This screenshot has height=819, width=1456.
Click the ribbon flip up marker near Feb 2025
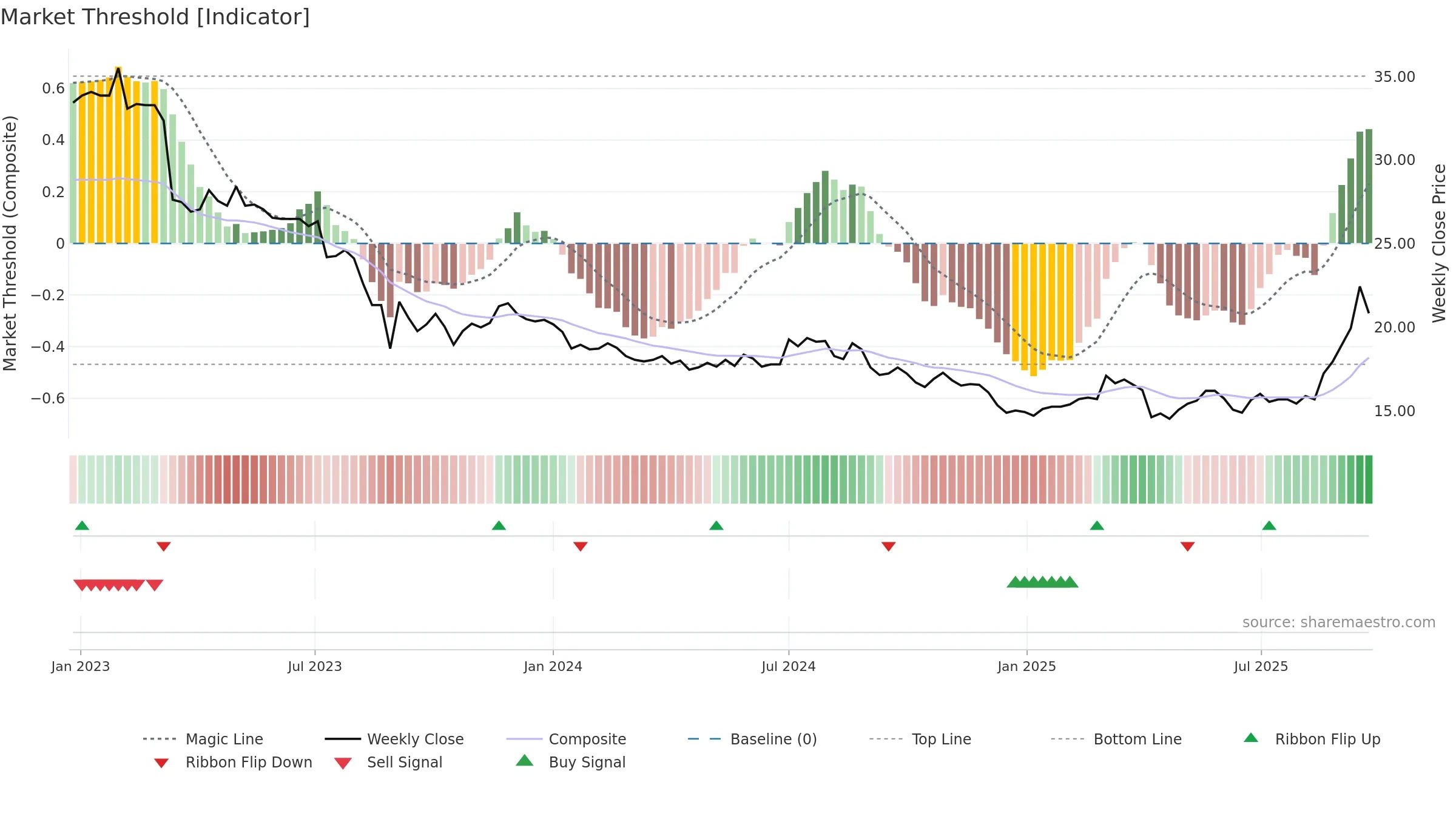click(x=1097, y=525)
